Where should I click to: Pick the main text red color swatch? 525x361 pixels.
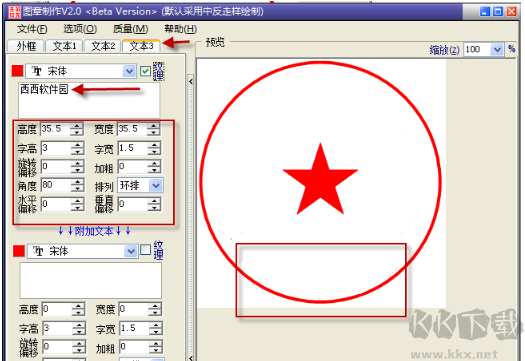pos(17,71)
